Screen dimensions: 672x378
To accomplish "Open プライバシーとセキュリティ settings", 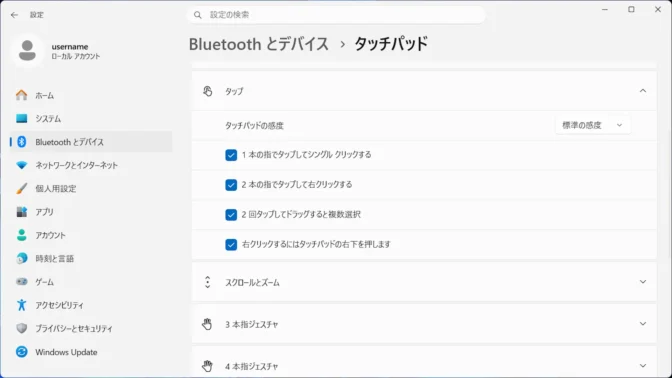I will [91, 328].
